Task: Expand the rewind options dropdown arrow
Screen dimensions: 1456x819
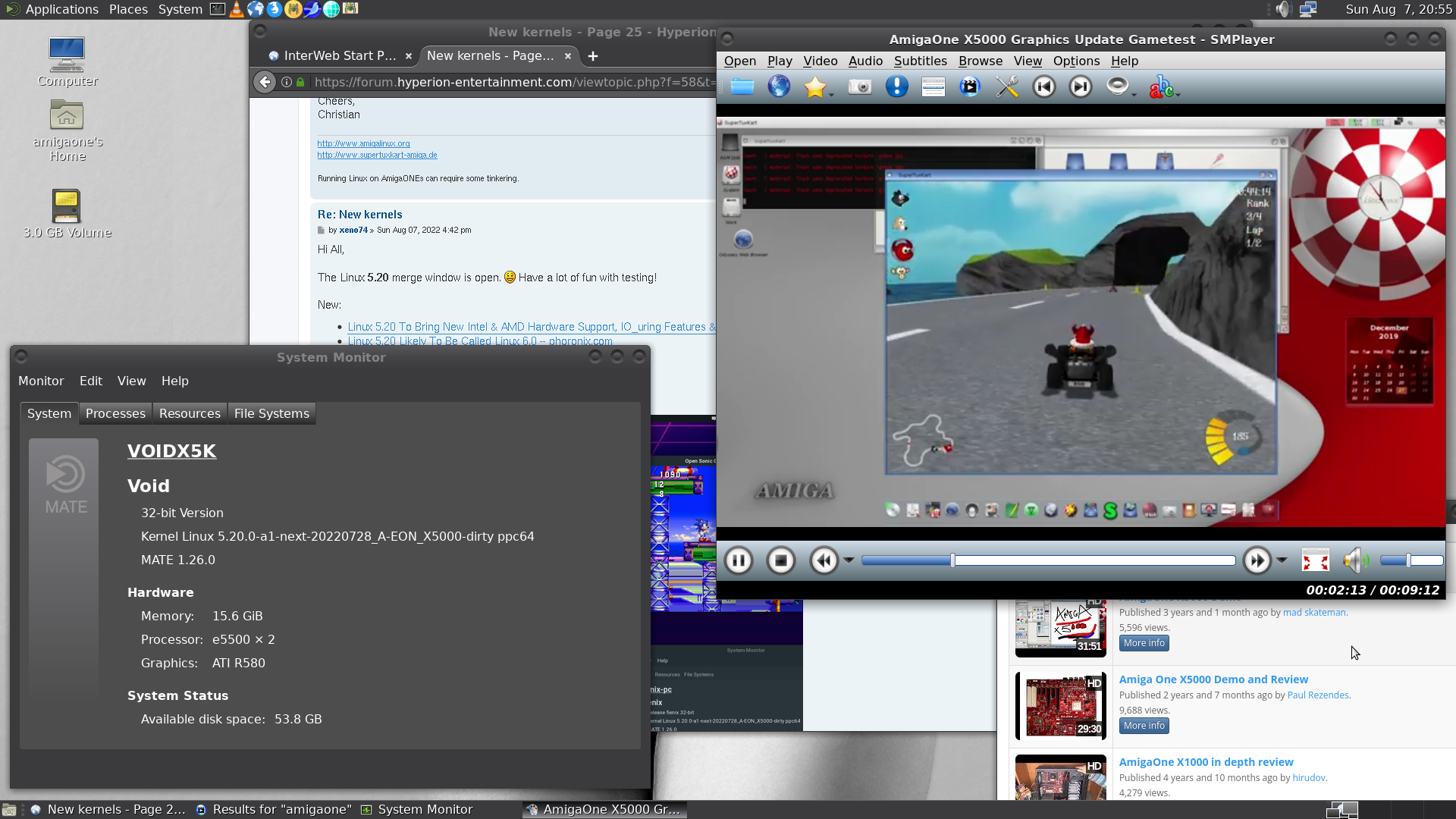Action: pos(849,560)
